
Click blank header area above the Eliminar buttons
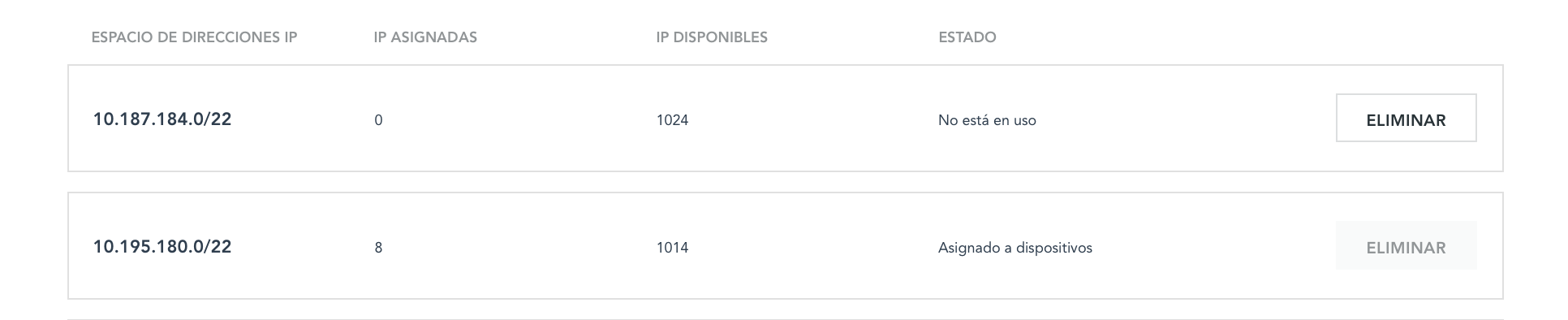point(1406,37)
